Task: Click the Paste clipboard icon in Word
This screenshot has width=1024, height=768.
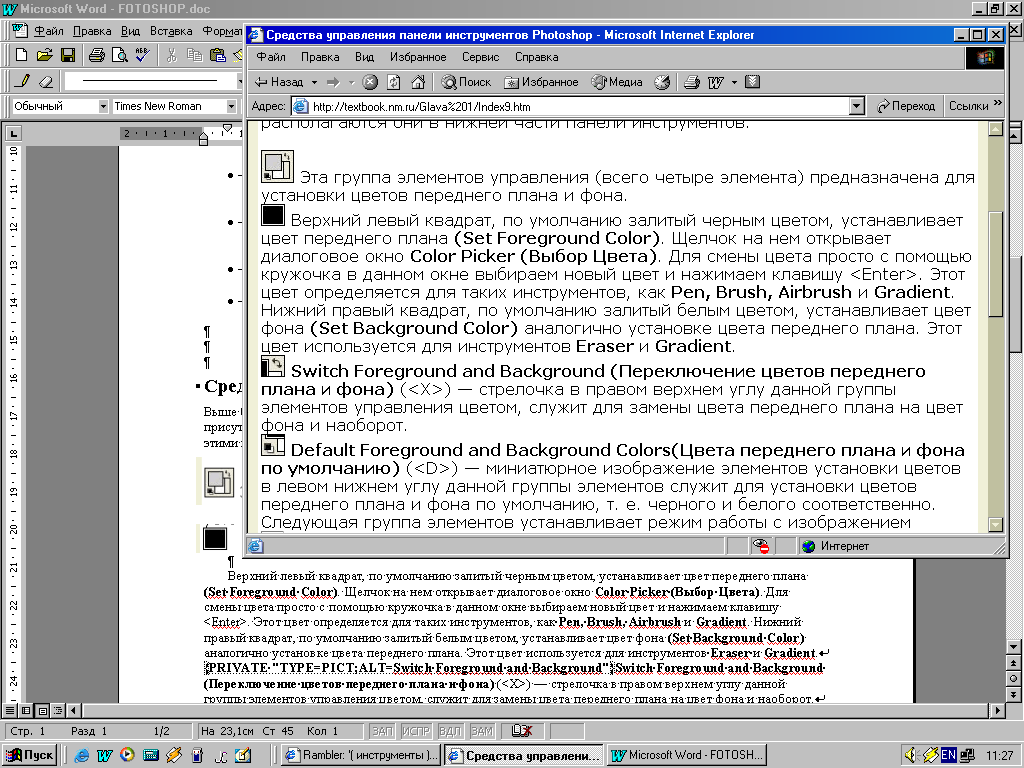Action: (x=217, y=56)
